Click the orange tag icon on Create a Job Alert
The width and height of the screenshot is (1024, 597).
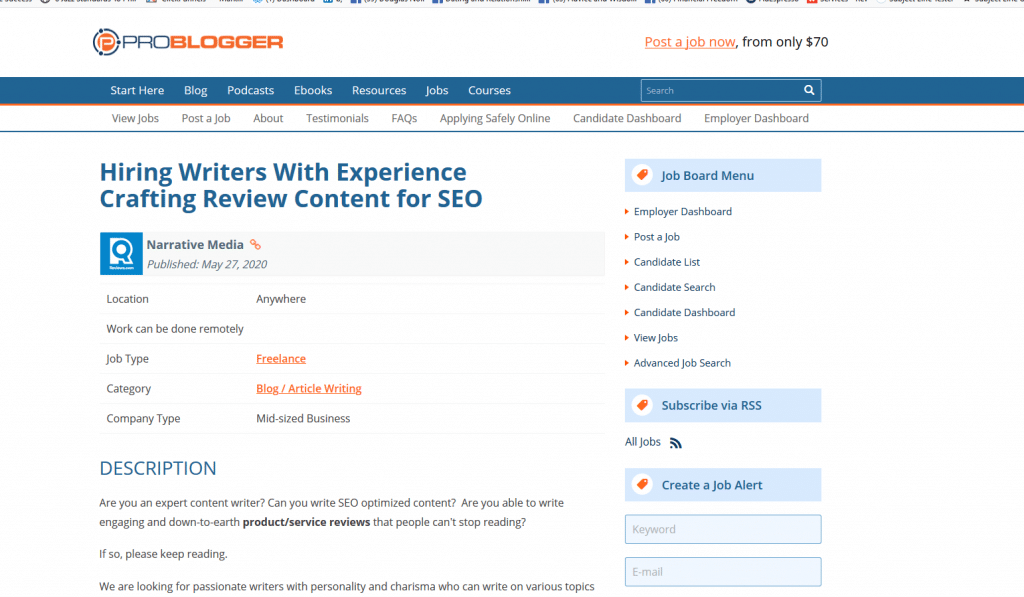(x=641, y=484)
